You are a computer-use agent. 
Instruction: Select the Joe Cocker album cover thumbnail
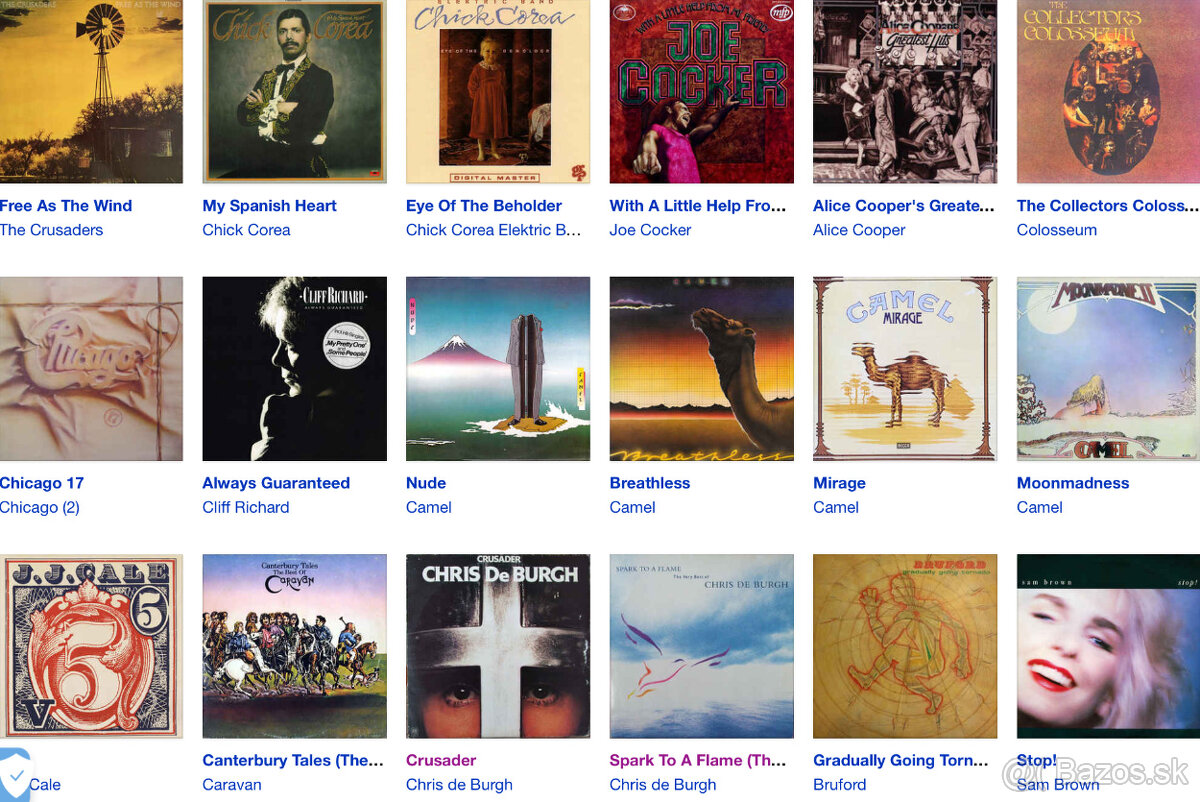pos(701,92)
